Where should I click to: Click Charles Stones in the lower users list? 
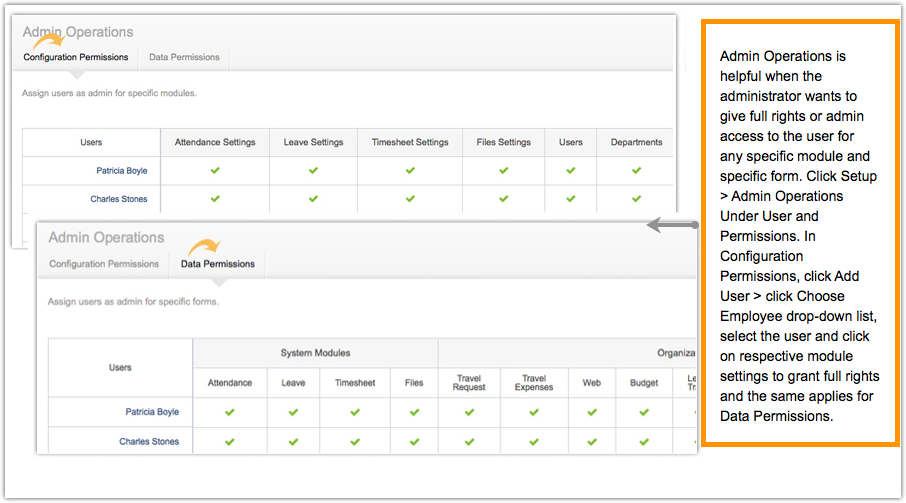click(149, 441)
